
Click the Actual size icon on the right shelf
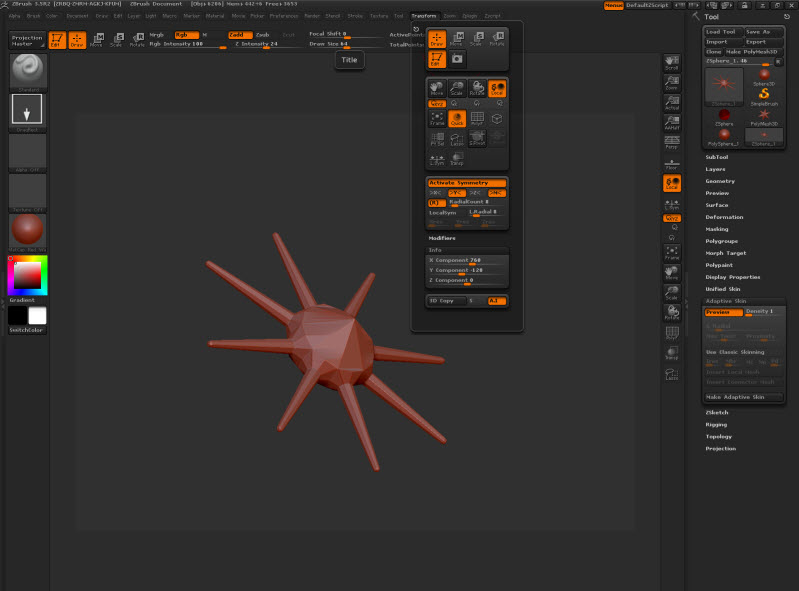pos(672,102)
